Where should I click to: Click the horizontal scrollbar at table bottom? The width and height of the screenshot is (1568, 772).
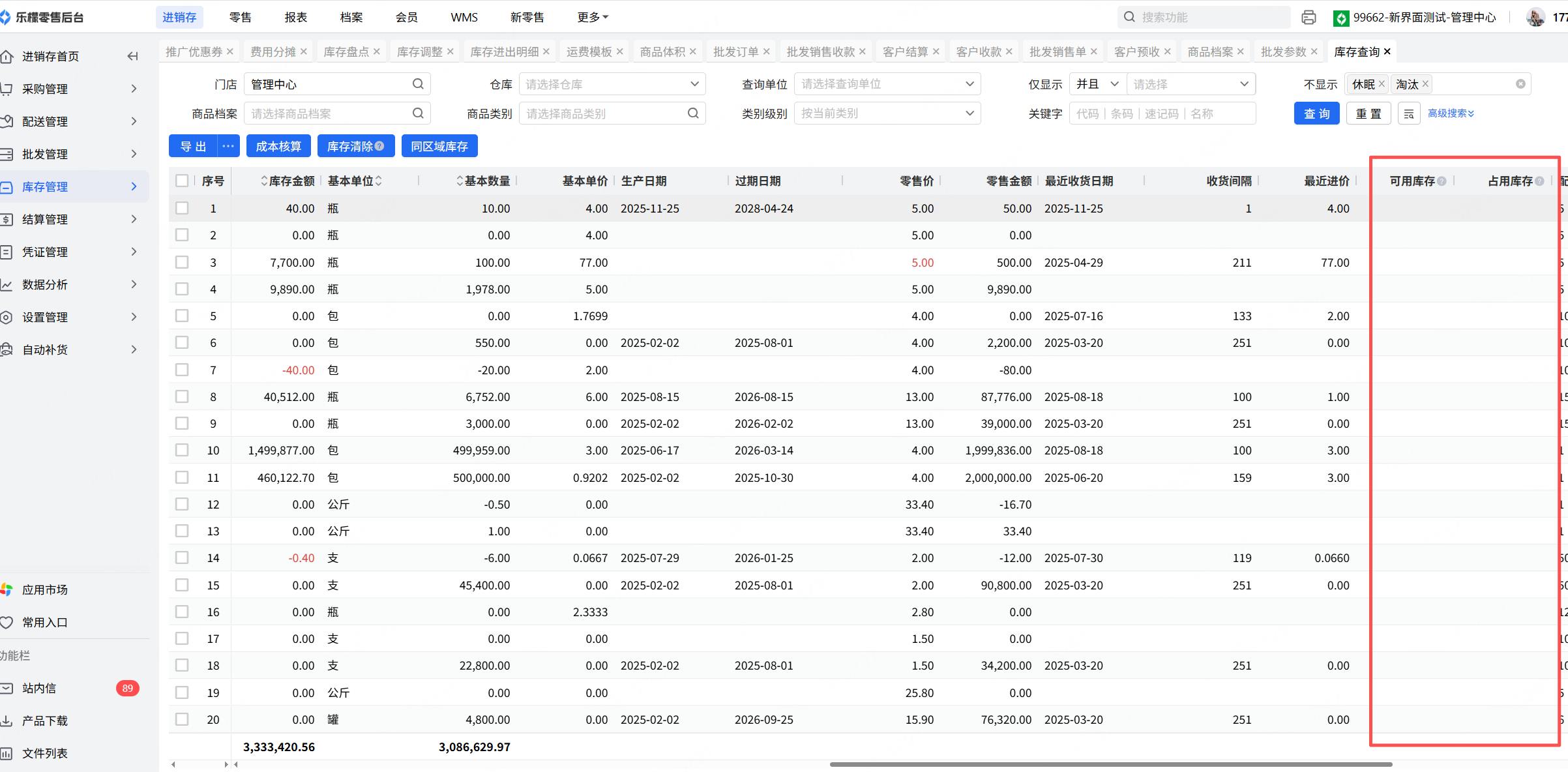point(1110,764)
